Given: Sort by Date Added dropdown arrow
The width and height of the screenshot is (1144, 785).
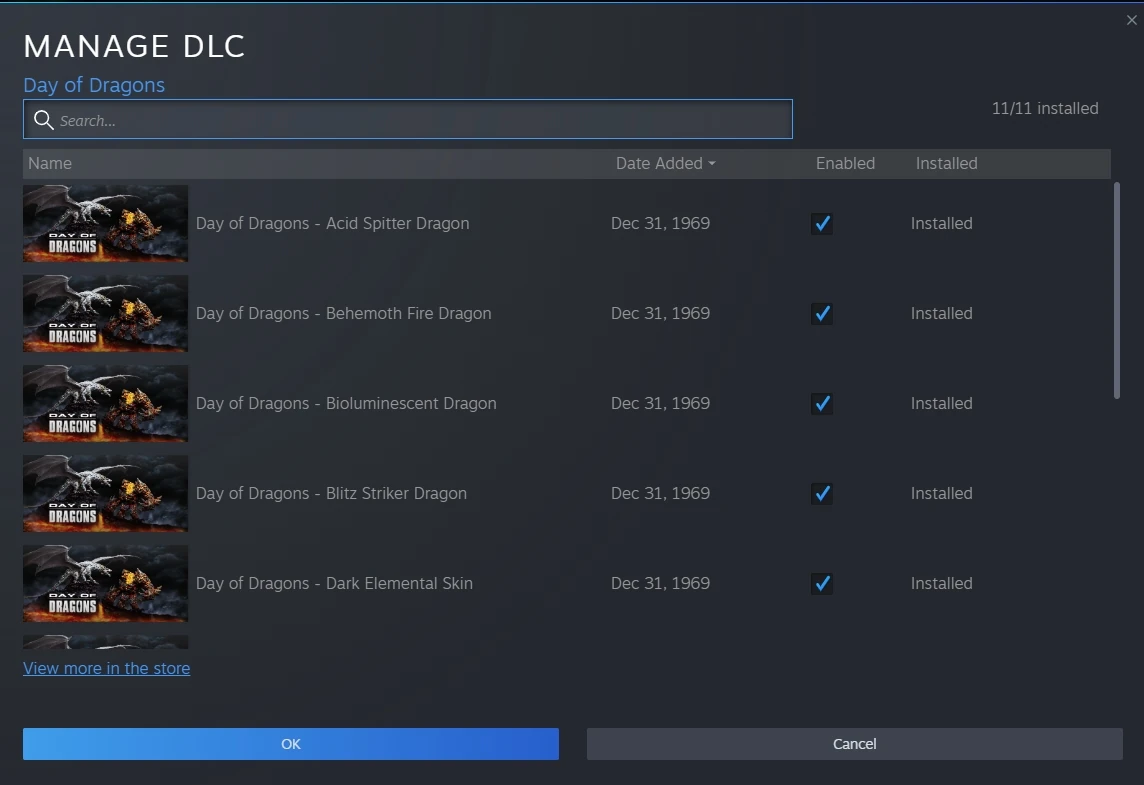Looking at the screenshot, I should [x=711, y=164].
